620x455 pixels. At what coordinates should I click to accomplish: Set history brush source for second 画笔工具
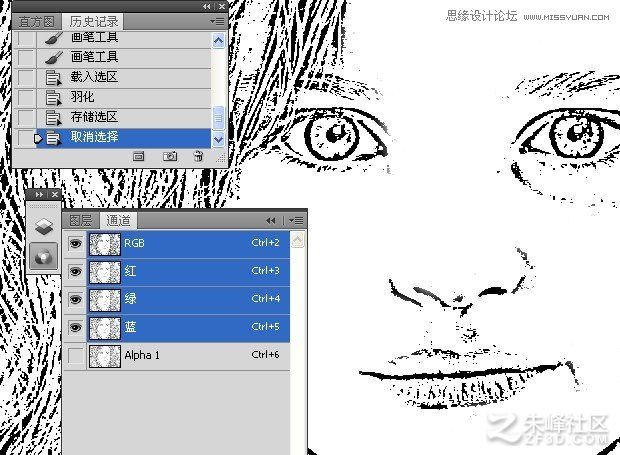coord(26,58)
